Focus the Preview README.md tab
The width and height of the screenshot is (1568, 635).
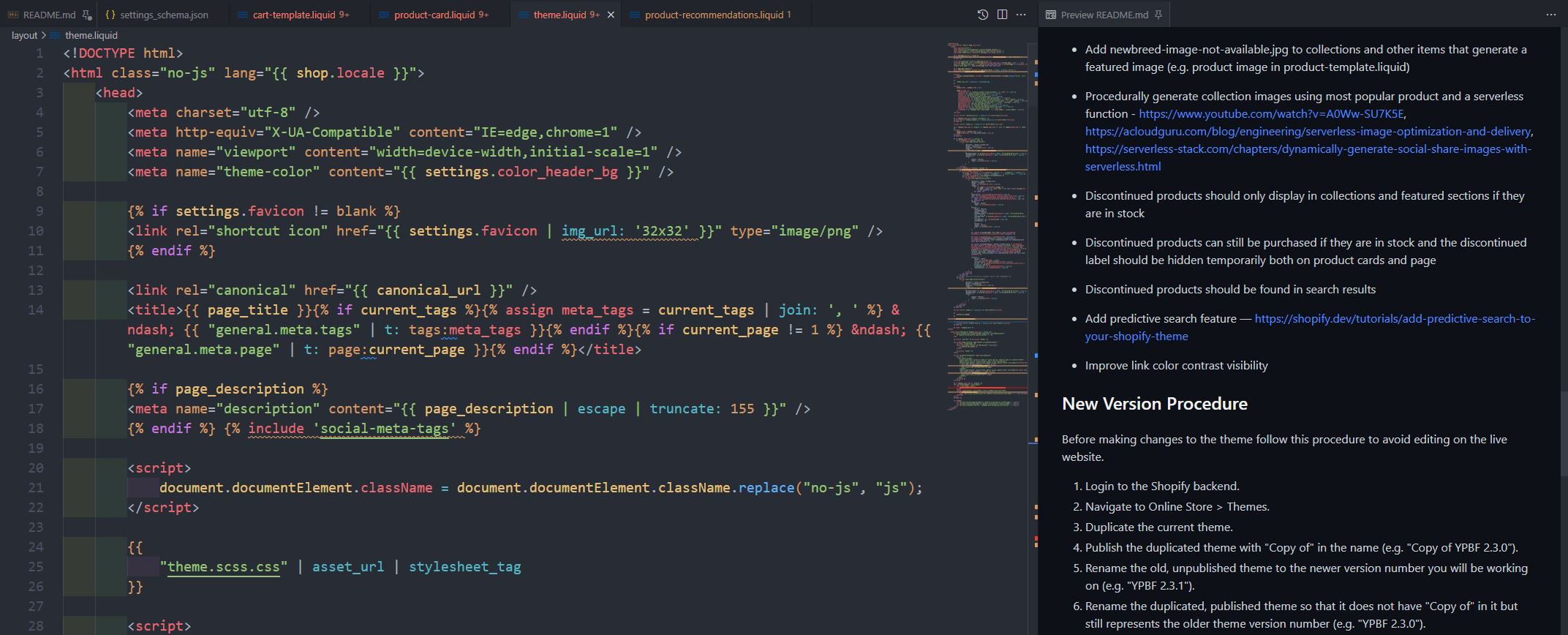click(x=1104, y=15)
